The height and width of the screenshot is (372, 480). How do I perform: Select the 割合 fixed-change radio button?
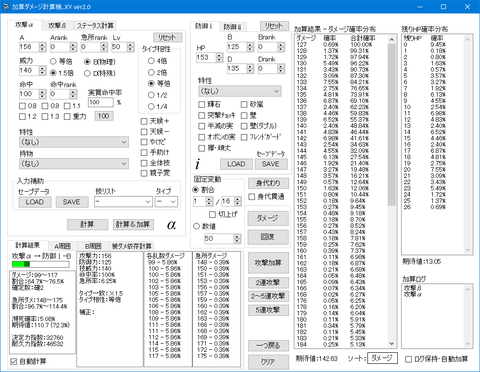click(204, 190)
